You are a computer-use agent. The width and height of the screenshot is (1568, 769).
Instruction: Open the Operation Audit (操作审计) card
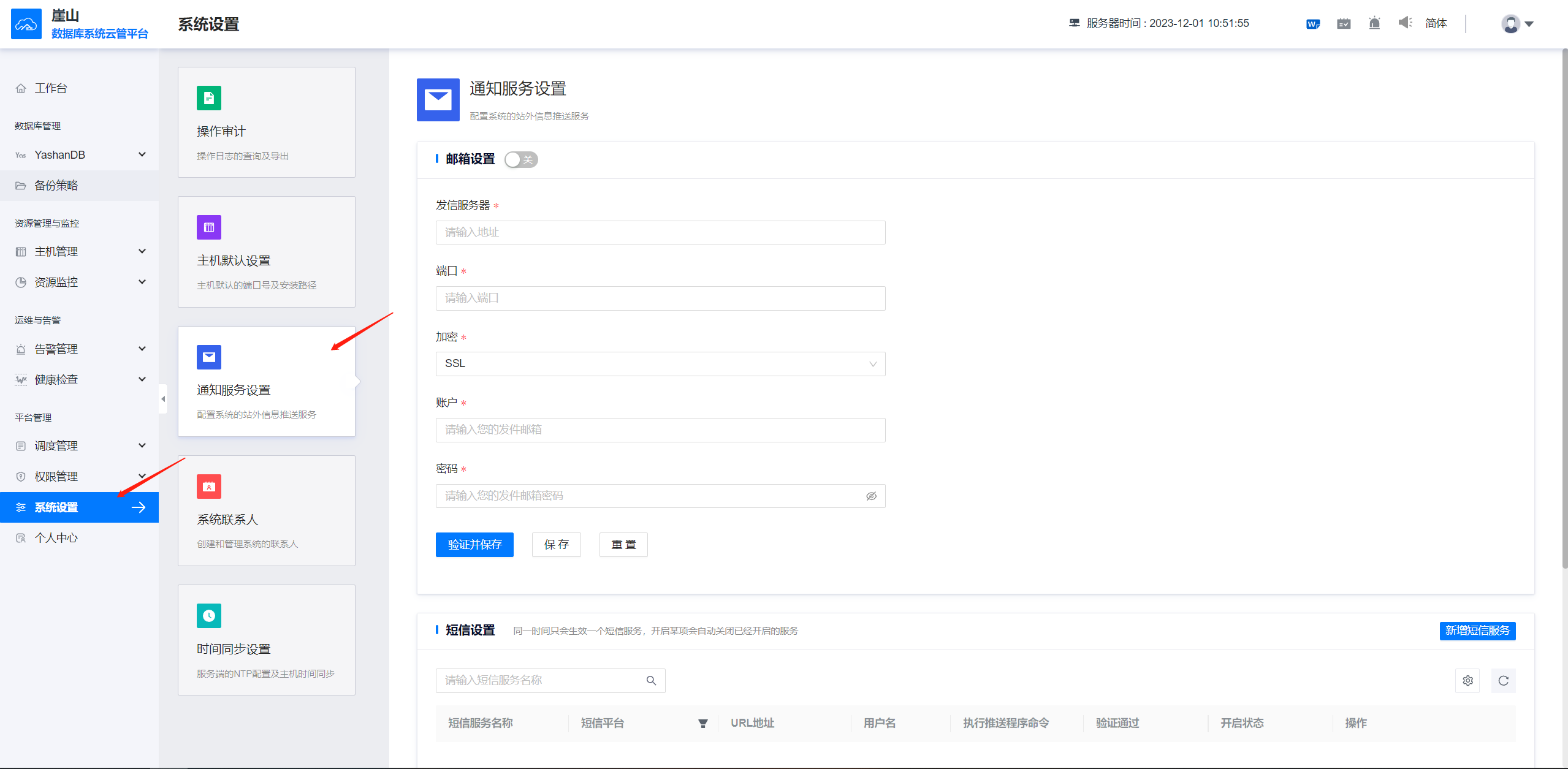(266, 123)
